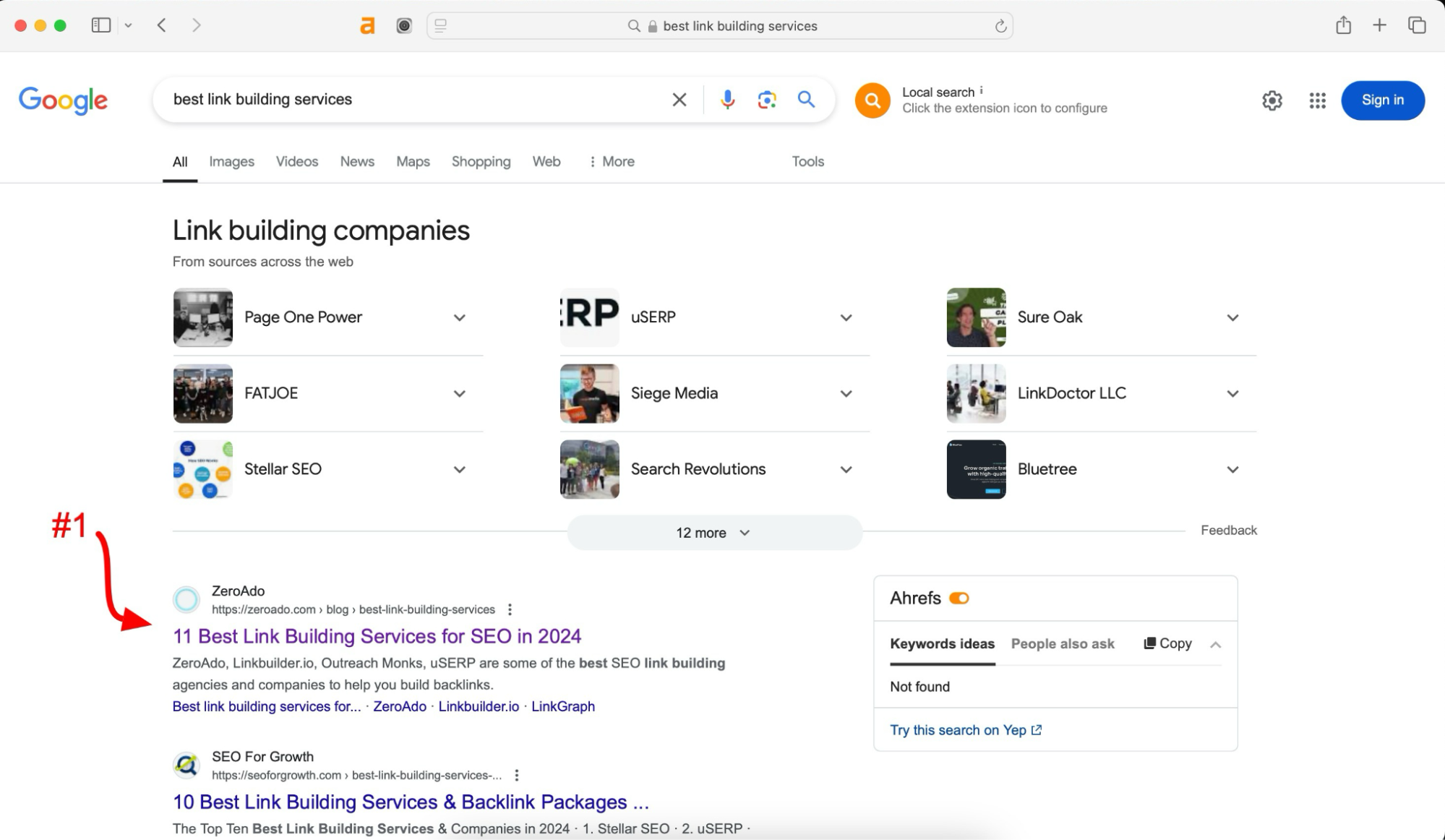The height and width of the screenshot is (840, 1445).
Task: Open the Google apps grid icon
Action: (1317, 100)
